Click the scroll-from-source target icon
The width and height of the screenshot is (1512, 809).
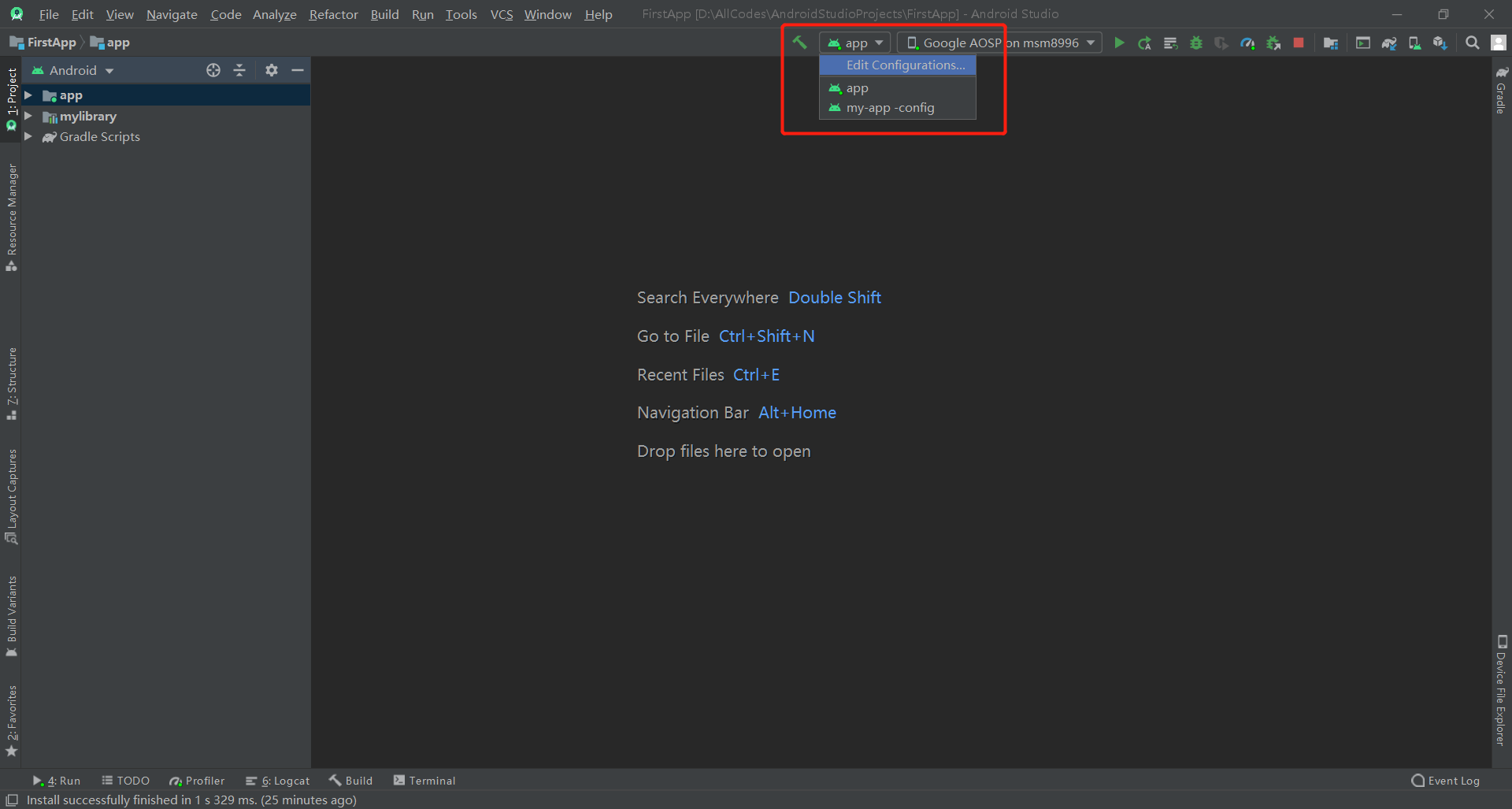click(x=213, y=70)
